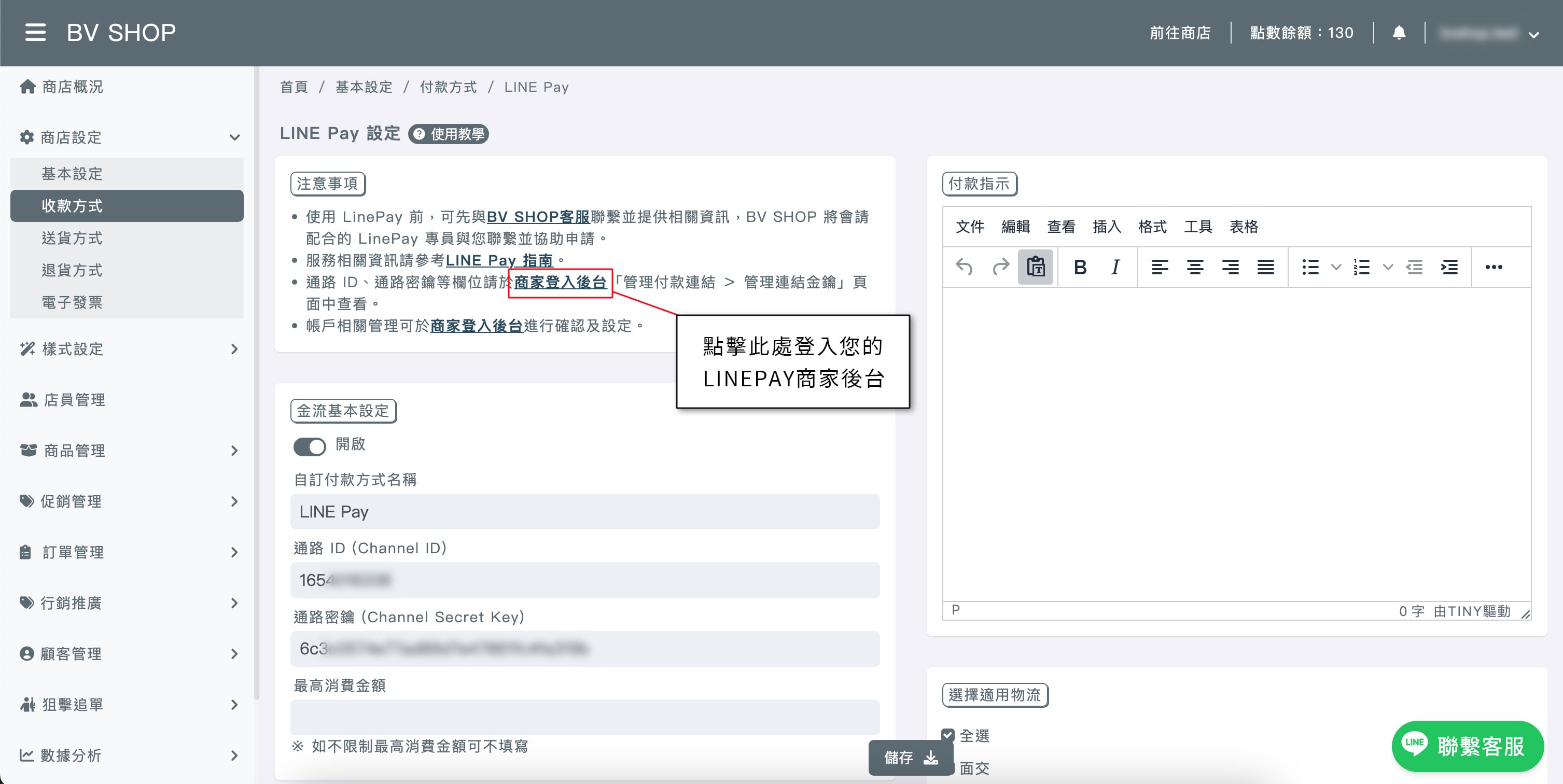Follow the BV SHOP客服 link
The width and height of the screenshot is (1563, 784).
coord(538,217)
